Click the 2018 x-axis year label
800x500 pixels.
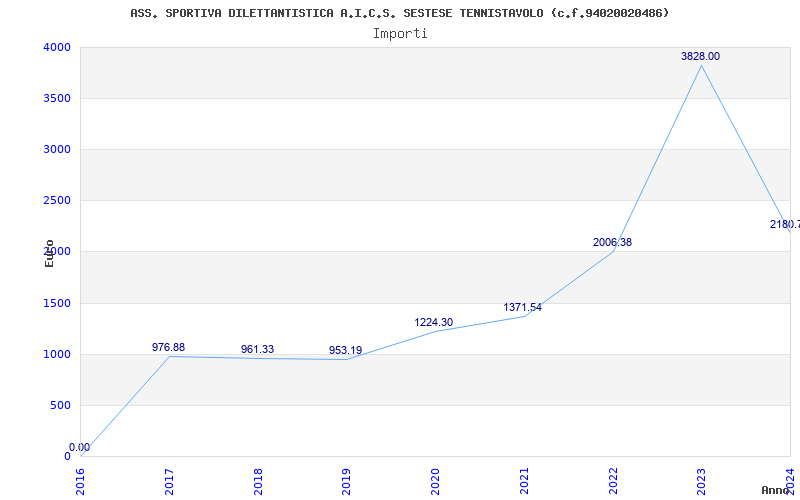(x=258, y=482)
